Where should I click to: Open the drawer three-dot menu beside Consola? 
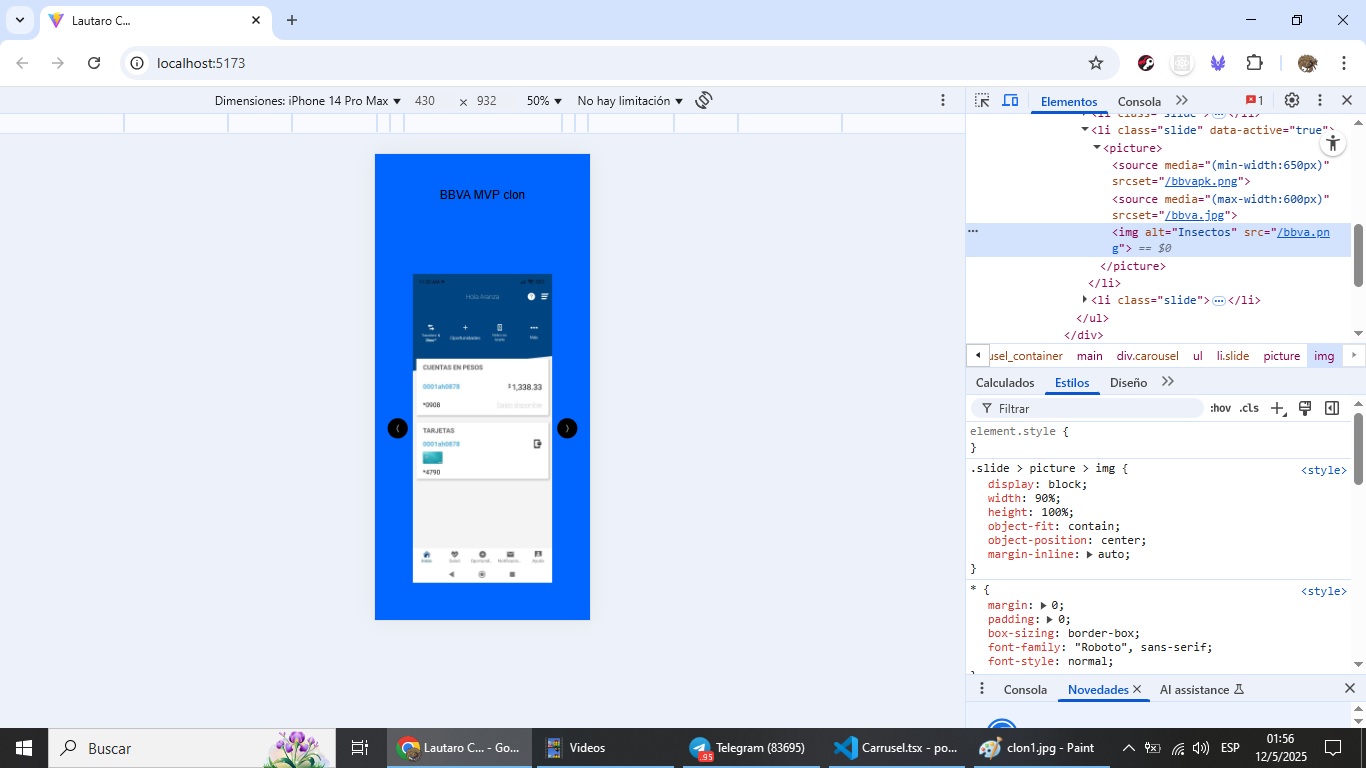coord(982,689)
